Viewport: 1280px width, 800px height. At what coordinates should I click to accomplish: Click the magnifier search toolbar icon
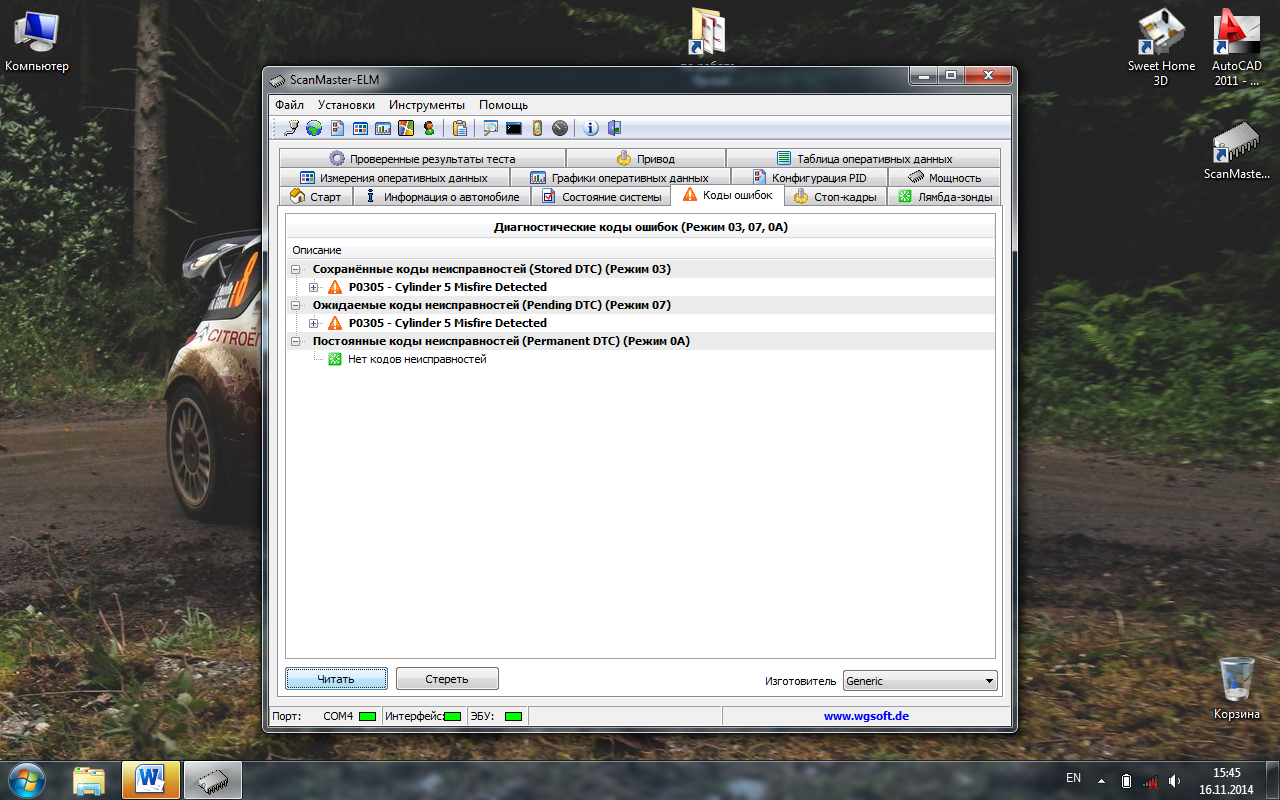tap(490, 128)
